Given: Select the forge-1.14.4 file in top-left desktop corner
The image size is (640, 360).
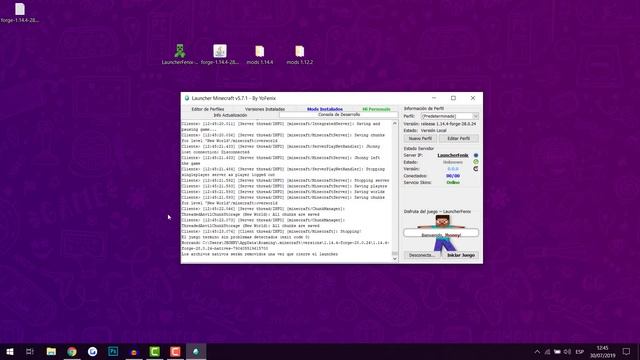Looking at the screenshot, I should pos(20,9).
